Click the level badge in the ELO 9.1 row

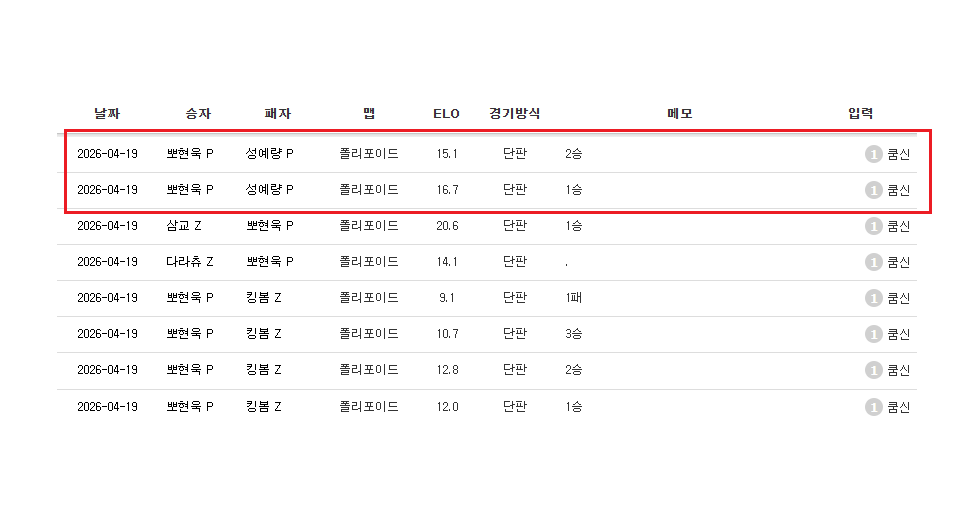874,298
